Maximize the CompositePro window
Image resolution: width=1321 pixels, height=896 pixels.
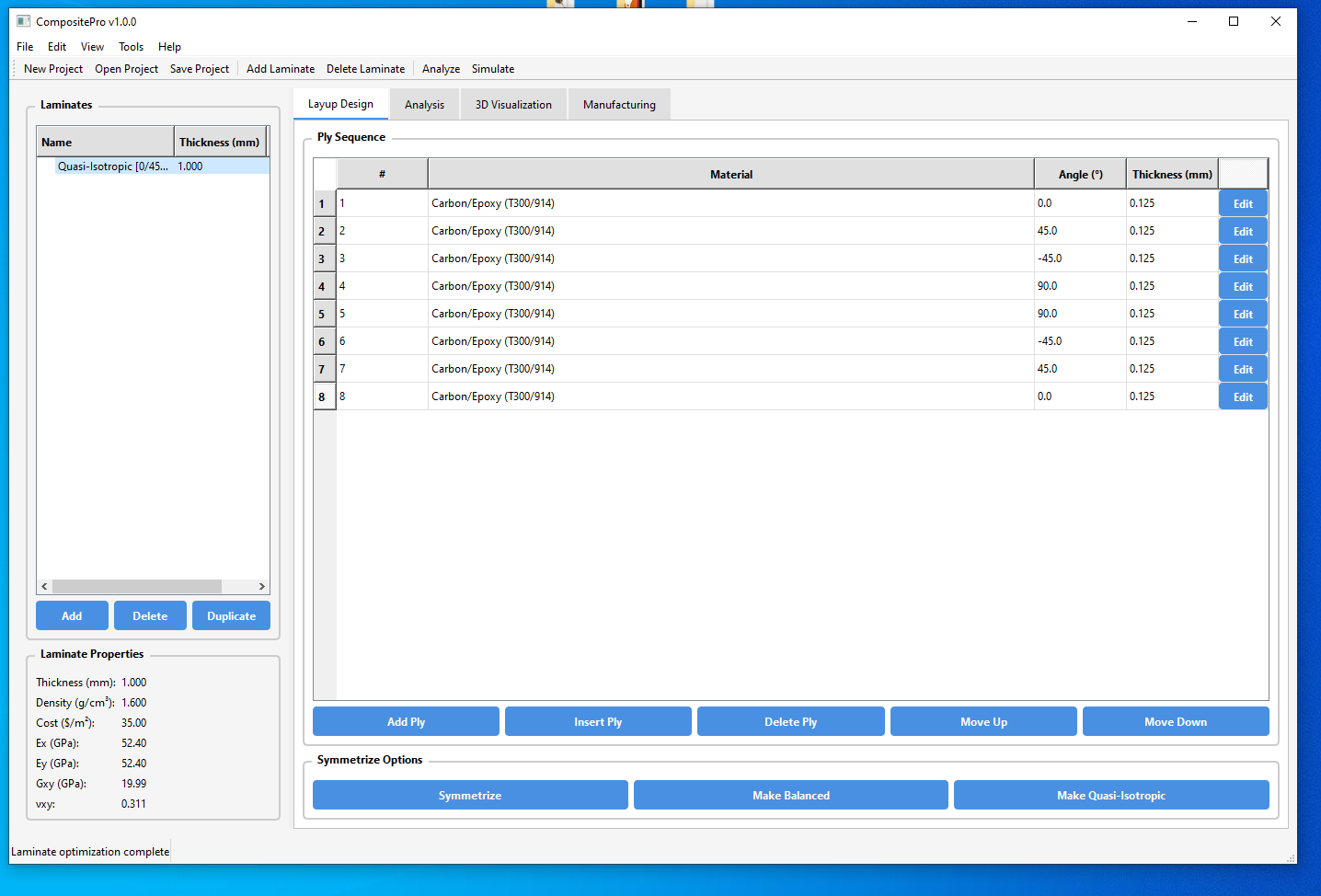[x=1234, y=21]
